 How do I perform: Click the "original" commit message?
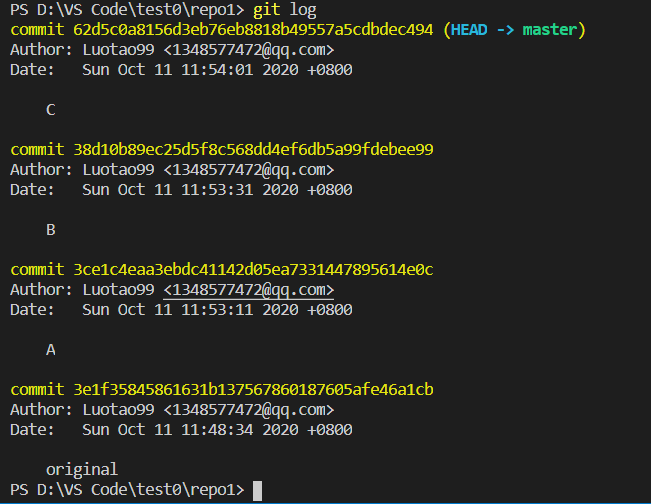point(82,469)
